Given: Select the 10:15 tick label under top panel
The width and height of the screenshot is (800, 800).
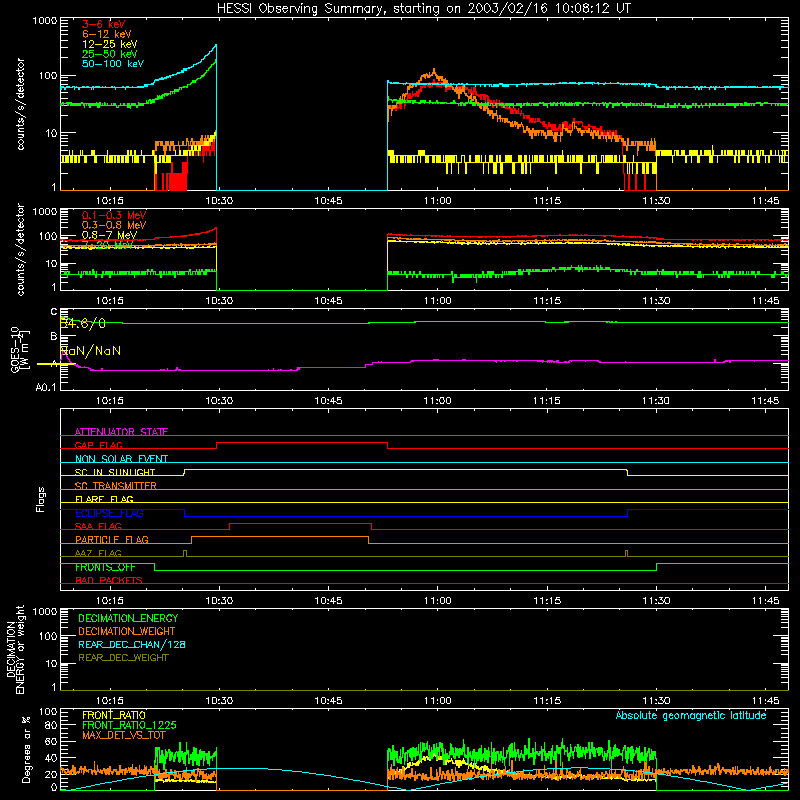Looking at the screenshot, I should pos(110,201).
